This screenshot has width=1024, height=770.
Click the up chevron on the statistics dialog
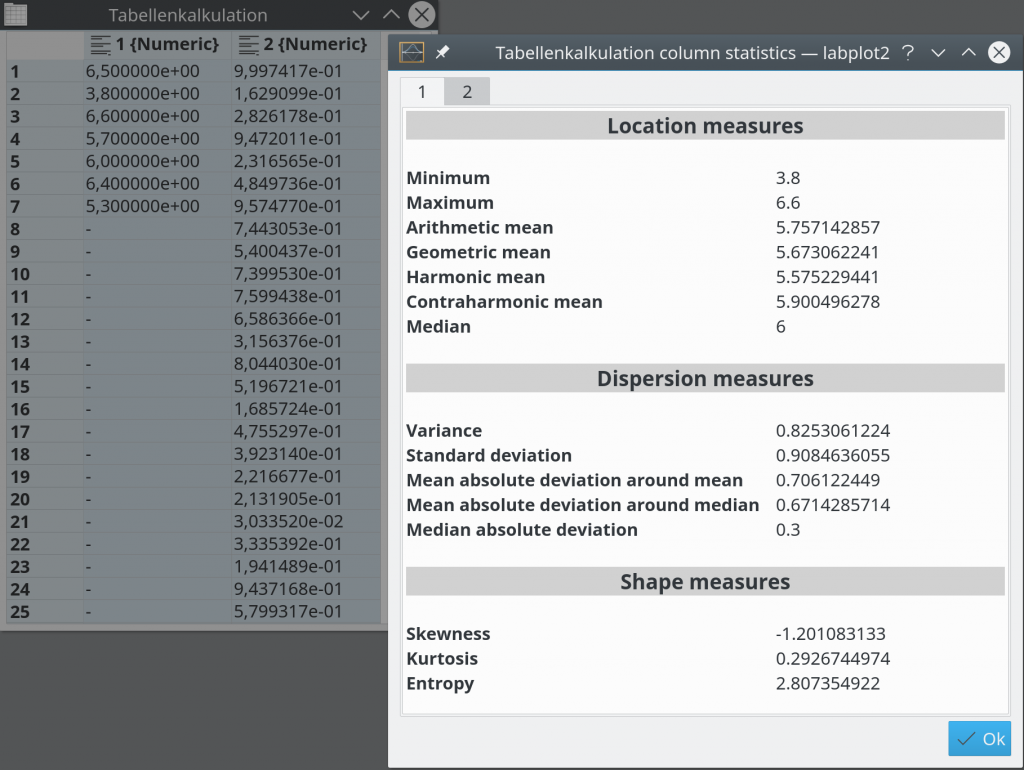[968, 52]
